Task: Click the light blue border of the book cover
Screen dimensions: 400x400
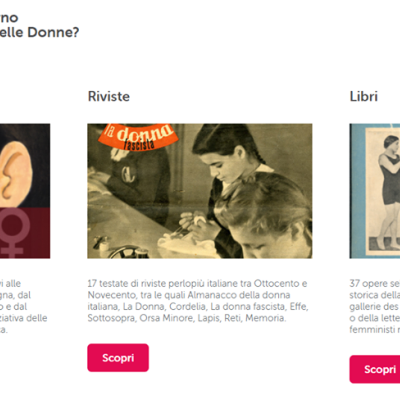Action: coord(357,191)
